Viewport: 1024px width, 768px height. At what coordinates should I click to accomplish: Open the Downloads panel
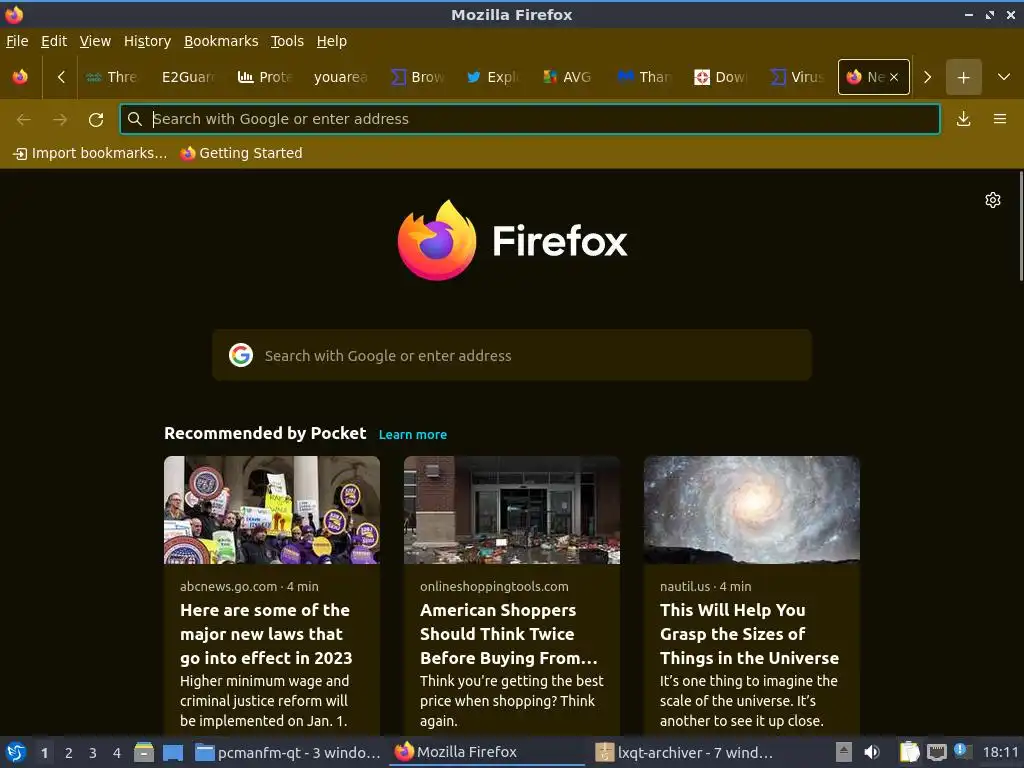tap(963, 119)
